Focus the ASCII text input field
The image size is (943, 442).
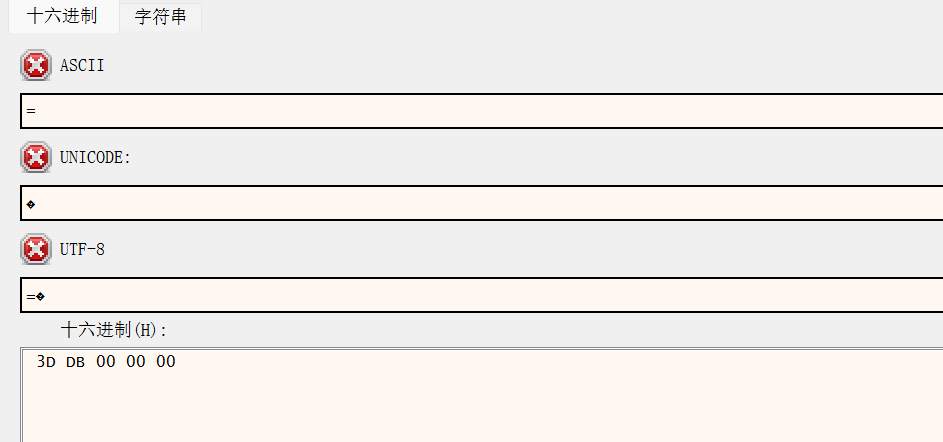click(480, 111)
